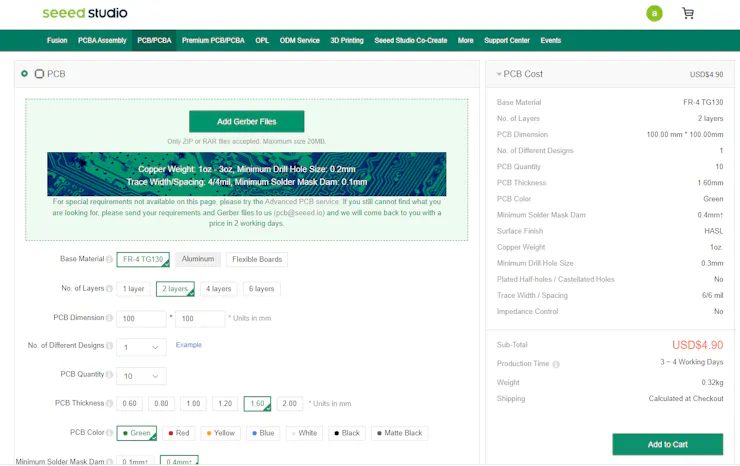Click the Add Gerber Files button
740x466 pixels.
[x=246, y=121]
